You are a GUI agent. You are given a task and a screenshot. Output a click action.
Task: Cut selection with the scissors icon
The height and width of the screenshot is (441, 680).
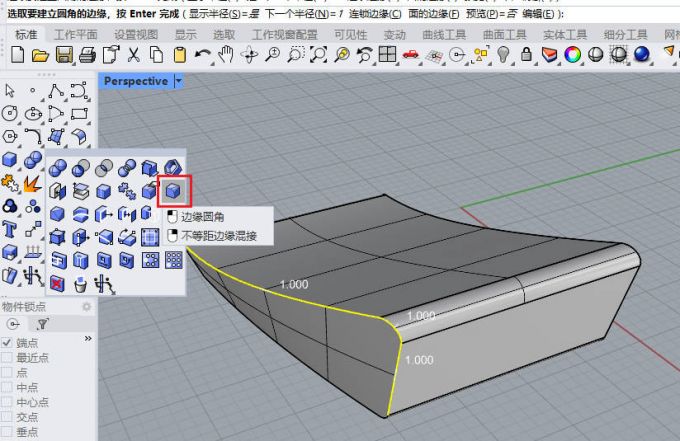(x=134, y=55)
